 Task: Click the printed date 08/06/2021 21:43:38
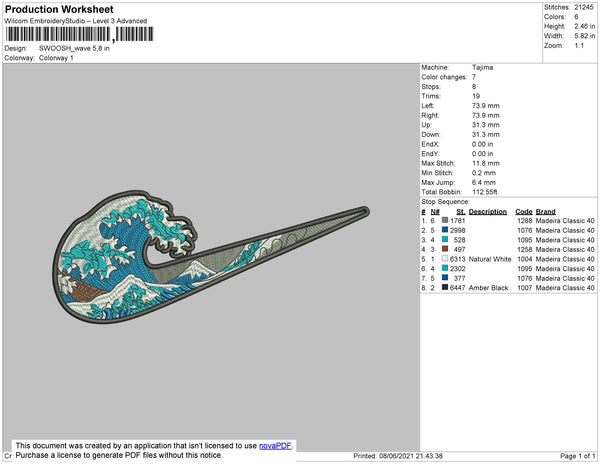click(x=411, y=456)
